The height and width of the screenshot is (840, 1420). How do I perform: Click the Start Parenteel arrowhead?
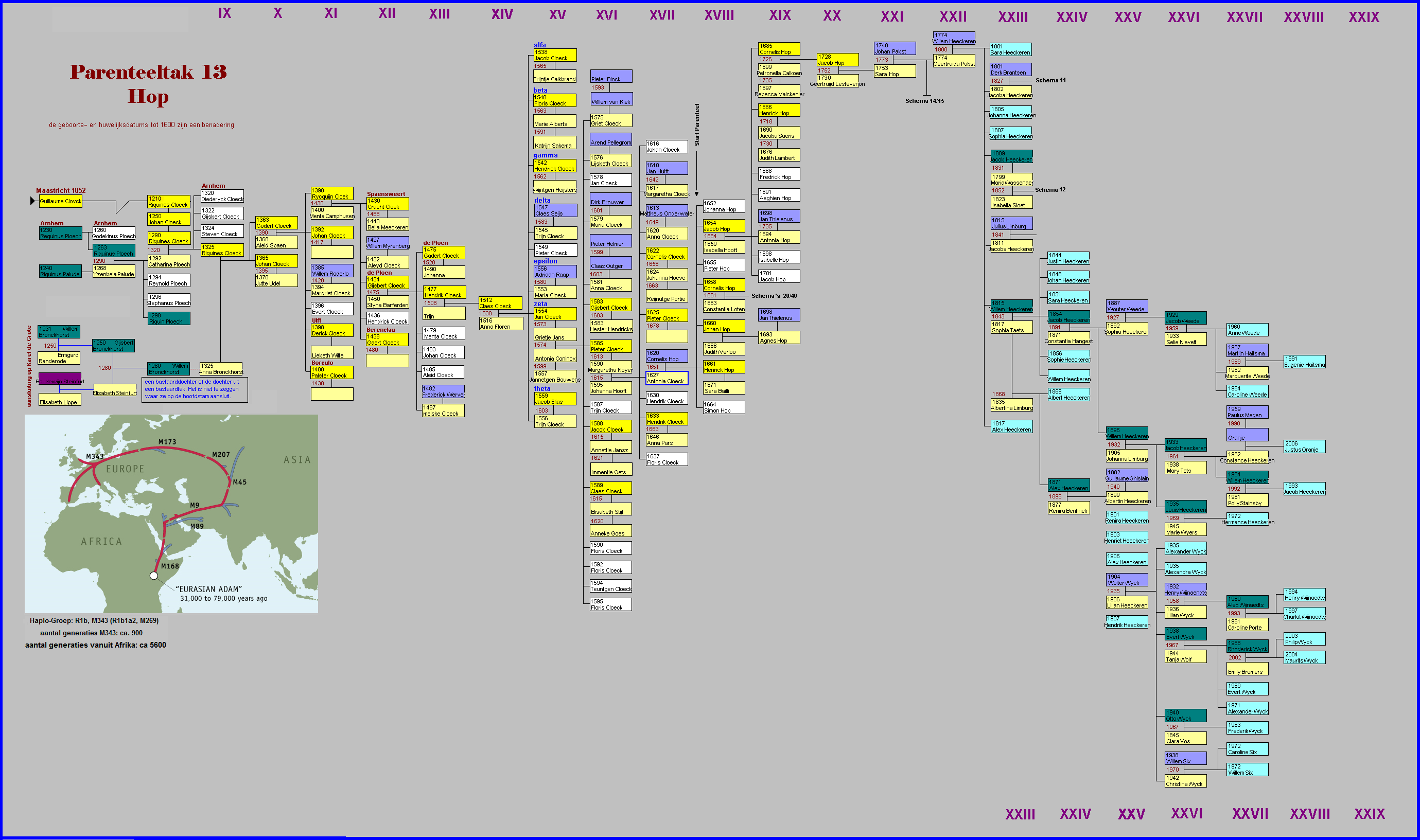[696, 194]
